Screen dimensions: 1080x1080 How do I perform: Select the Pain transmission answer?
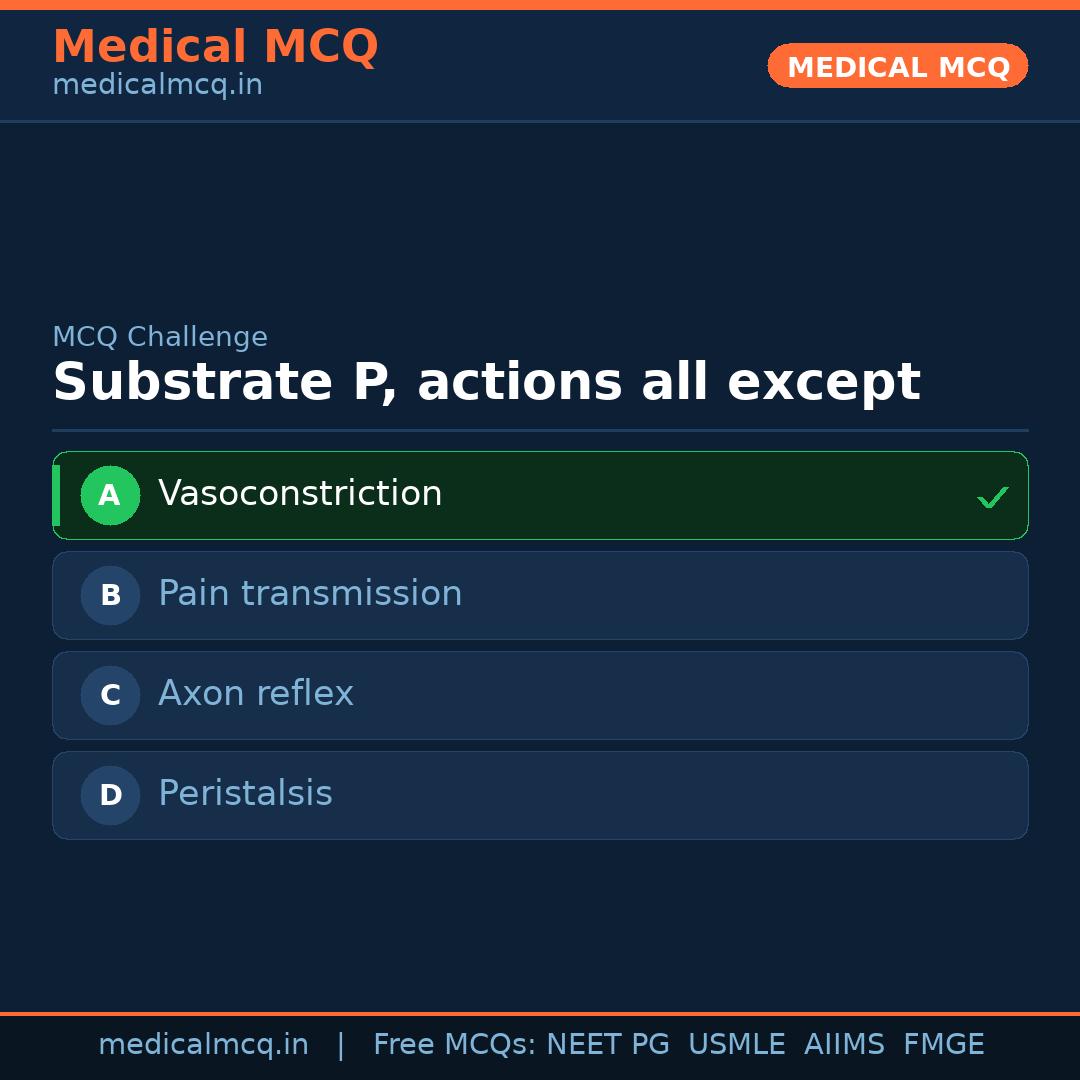click(x=310, y=594)
